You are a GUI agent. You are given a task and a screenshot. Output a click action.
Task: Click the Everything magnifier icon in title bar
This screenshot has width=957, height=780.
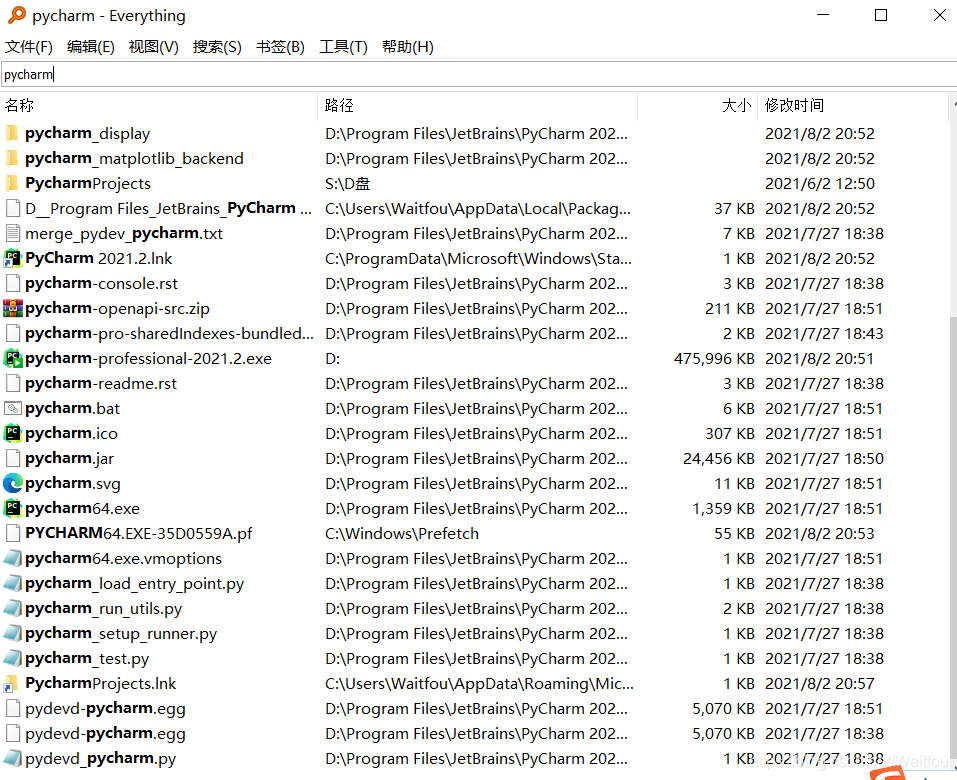coord(16,15)
